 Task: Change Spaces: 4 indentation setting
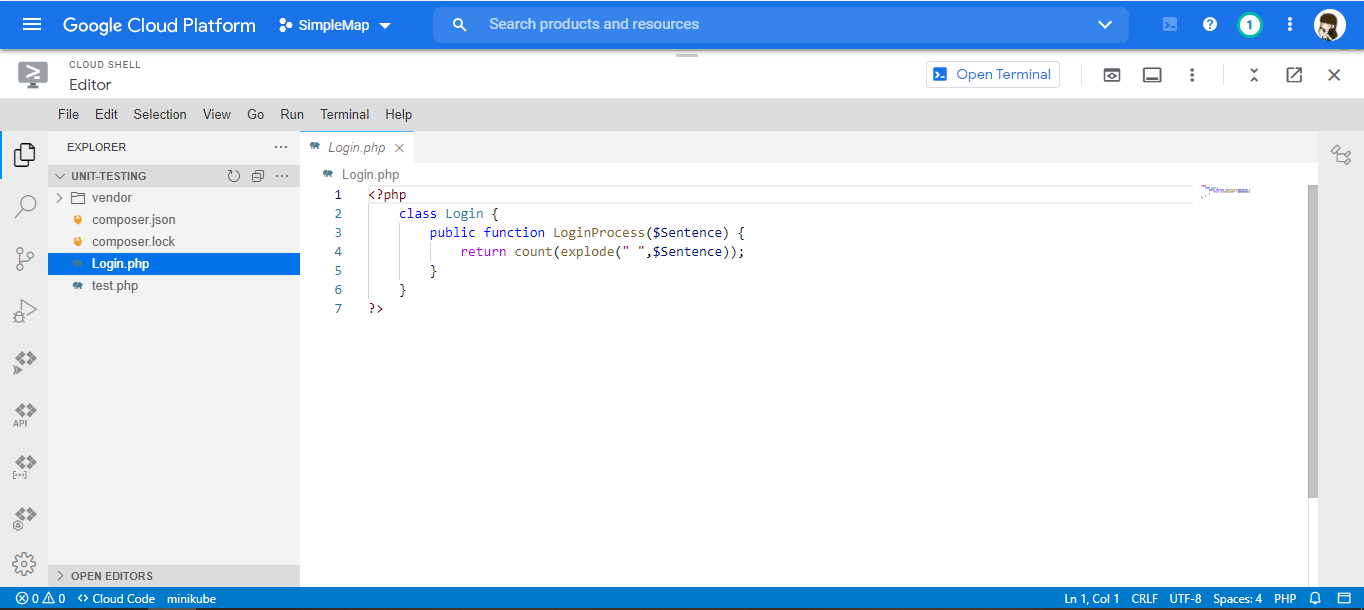pos(1238,599)
